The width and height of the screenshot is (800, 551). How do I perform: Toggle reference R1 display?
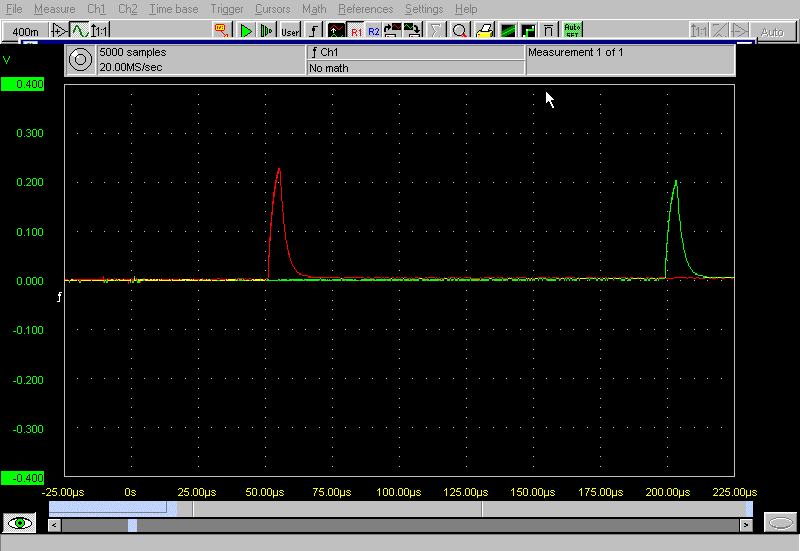[x=356, y=31]
